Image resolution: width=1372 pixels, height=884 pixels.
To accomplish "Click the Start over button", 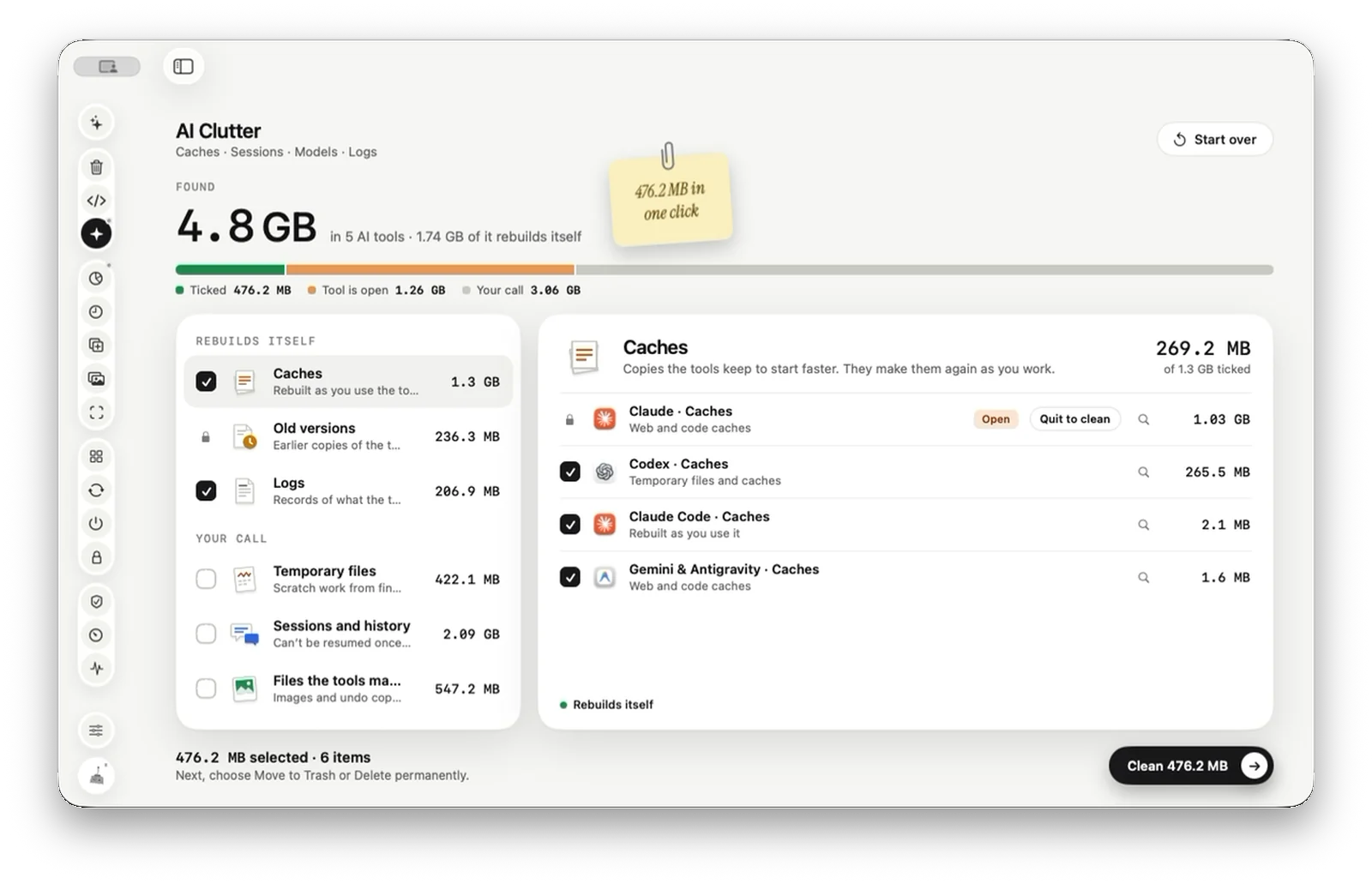I will point(1214,140).
